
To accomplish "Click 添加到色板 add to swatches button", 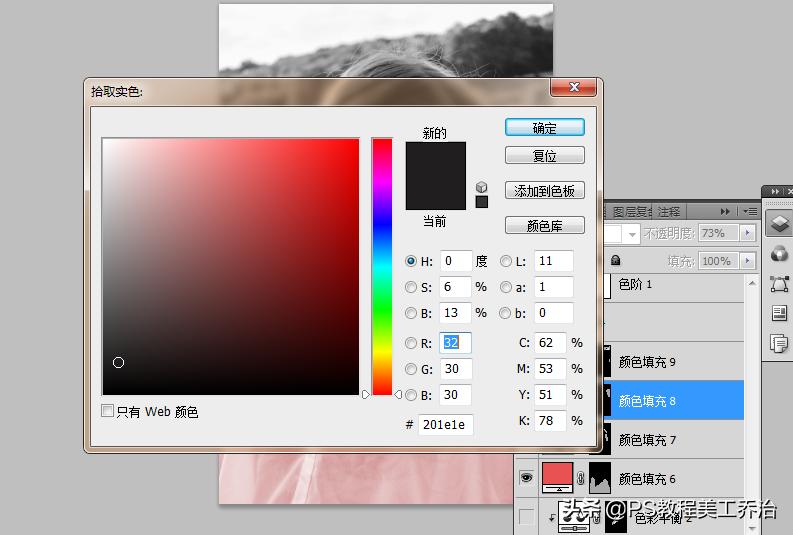I will coord(545,191).
